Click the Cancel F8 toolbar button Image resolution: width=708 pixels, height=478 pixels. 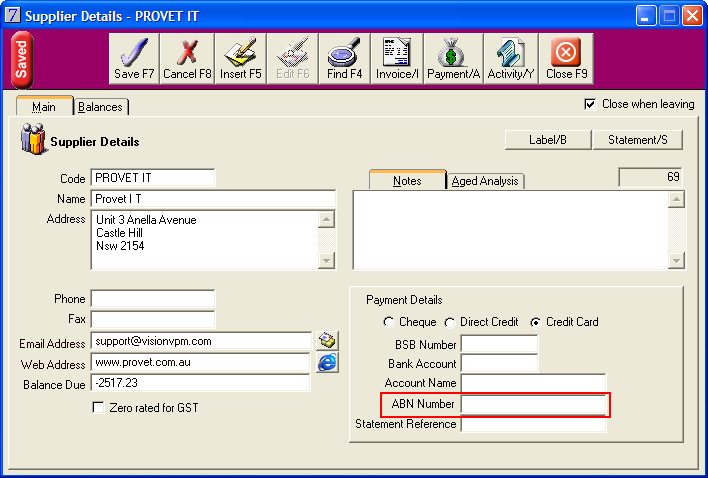click(187, 59)
